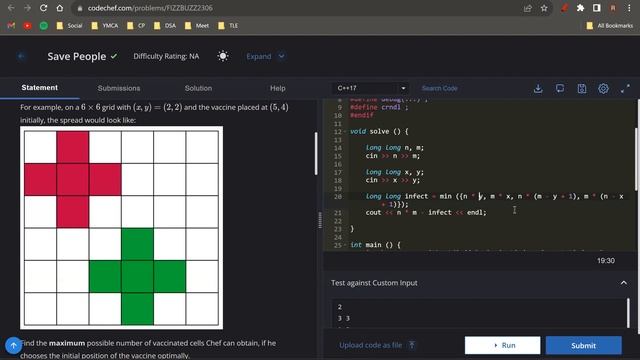Switch to the Solution tab
640x360 pixels.
pyautogui.click(x=198, y=88)
